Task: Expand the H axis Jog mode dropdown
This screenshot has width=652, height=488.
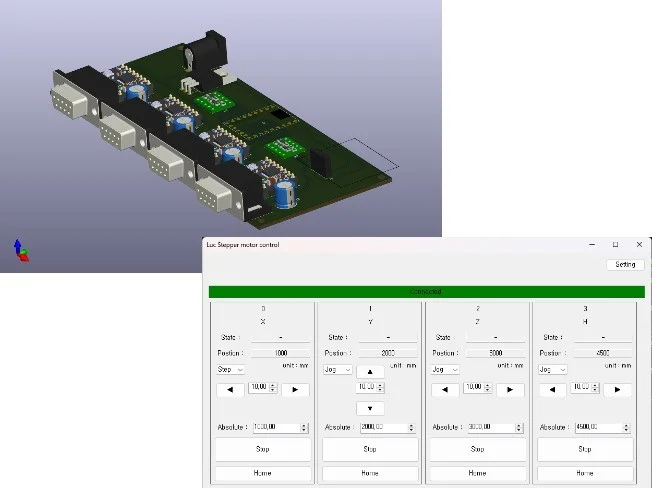Action: [552, 369]
